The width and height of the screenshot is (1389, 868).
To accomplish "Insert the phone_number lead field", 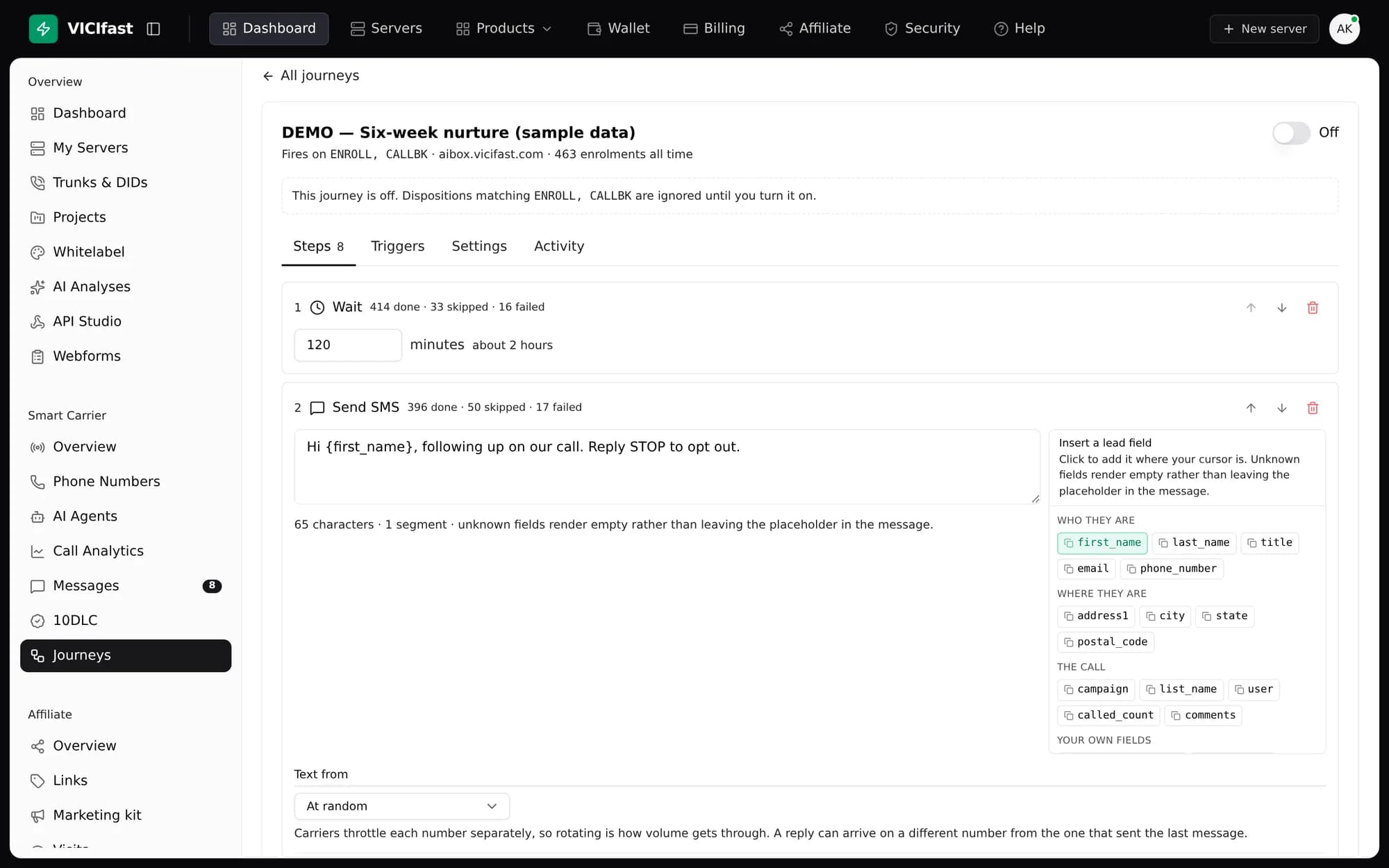I will (x=1172, y=569).
